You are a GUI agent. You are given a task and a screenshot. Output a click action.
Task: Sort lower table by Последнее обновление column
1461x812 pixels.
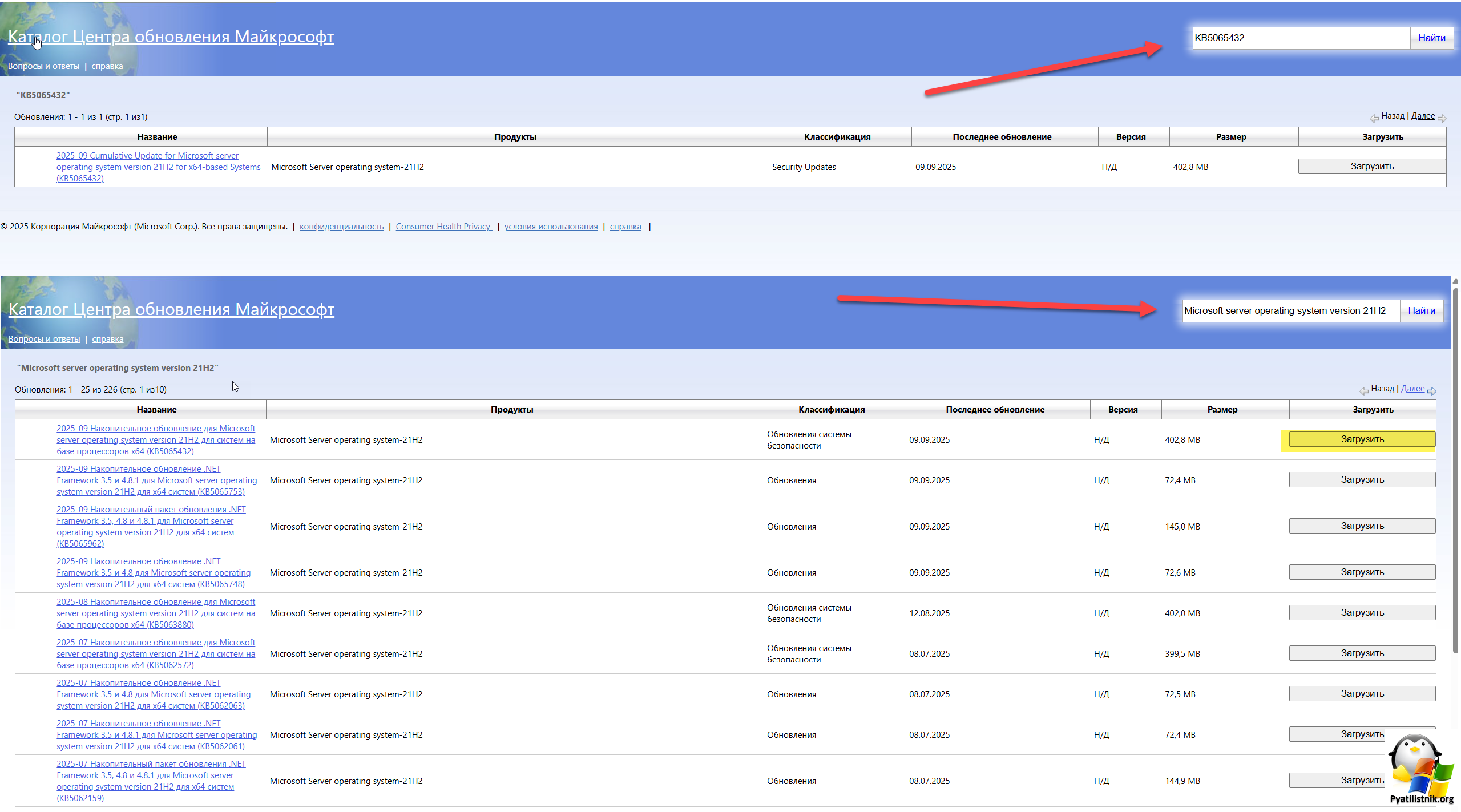[995, 410]
